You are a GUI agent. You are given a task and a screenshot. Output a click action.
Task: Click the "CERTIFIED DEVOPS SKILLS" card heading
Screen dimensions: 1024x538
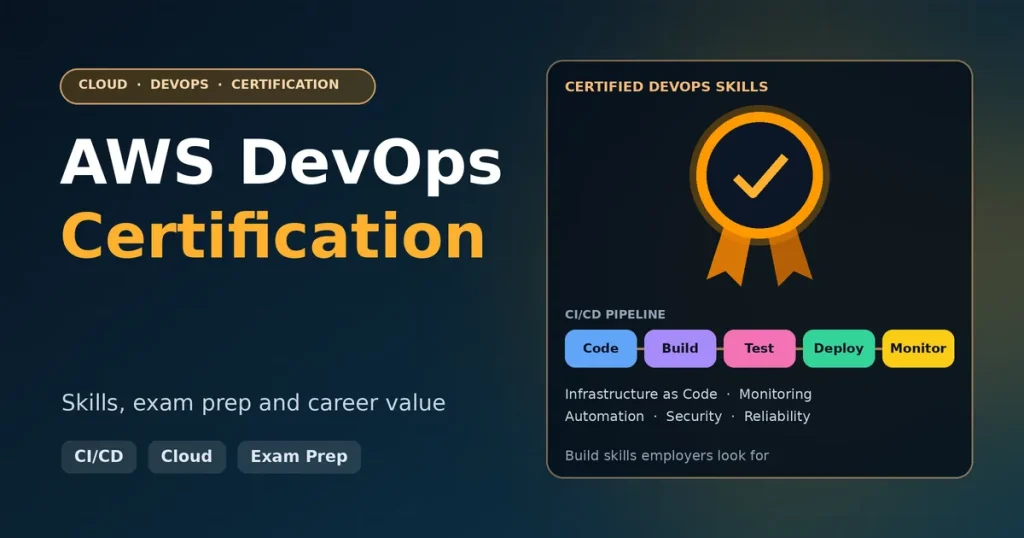coord(666,87)
